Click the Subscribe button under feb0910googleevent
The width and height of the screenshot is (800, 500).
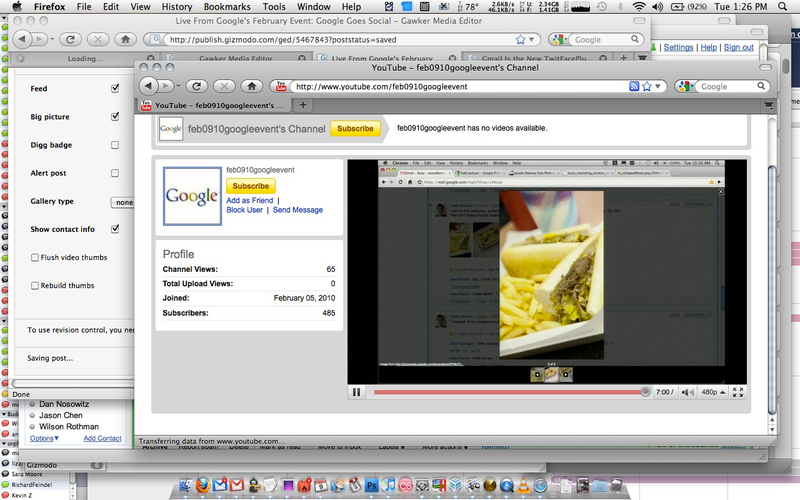coord(251,186)
